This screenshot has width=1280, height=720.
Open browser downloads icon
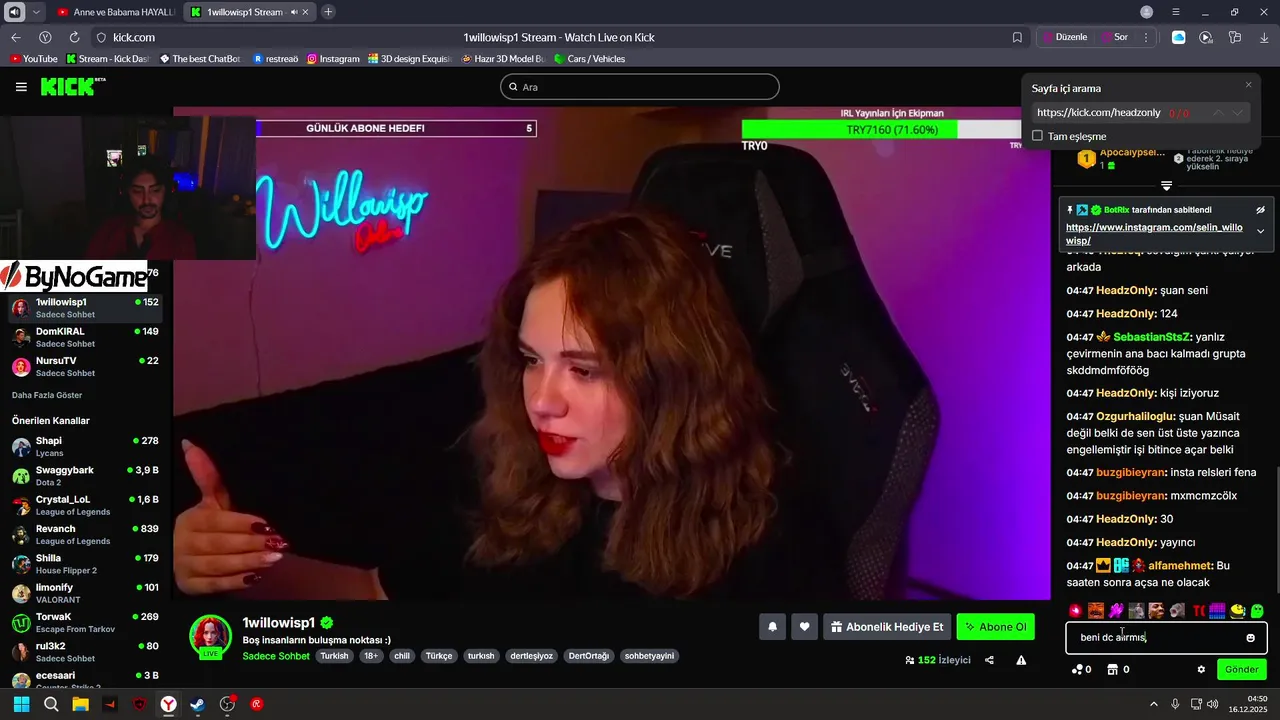[1264, 37]
